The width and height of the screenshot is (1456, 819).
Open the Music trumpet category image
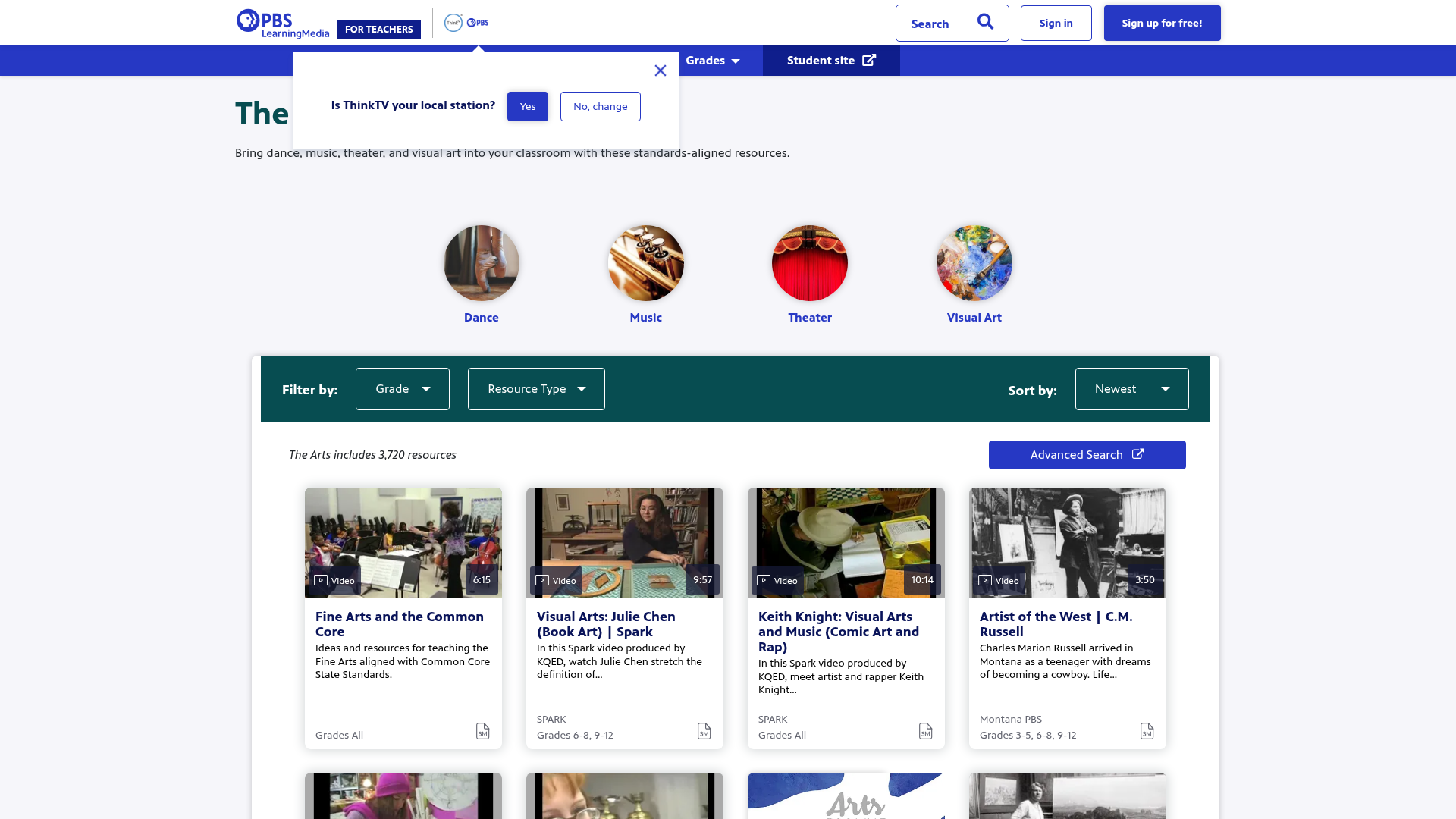pyautogui.click(x=646, y=263)
